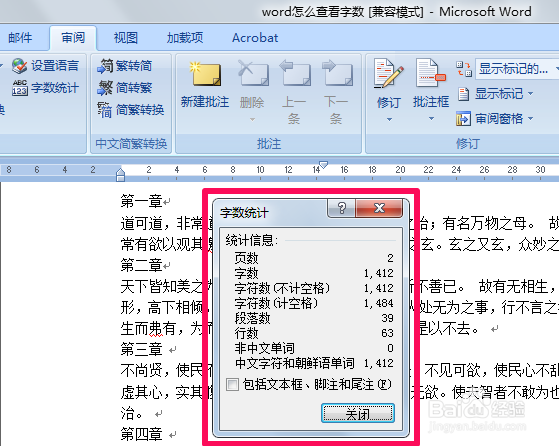This screenshot has height=446, width=559.
Task: Click the first line indent marker on ruler
Action: tap(323, 164)
